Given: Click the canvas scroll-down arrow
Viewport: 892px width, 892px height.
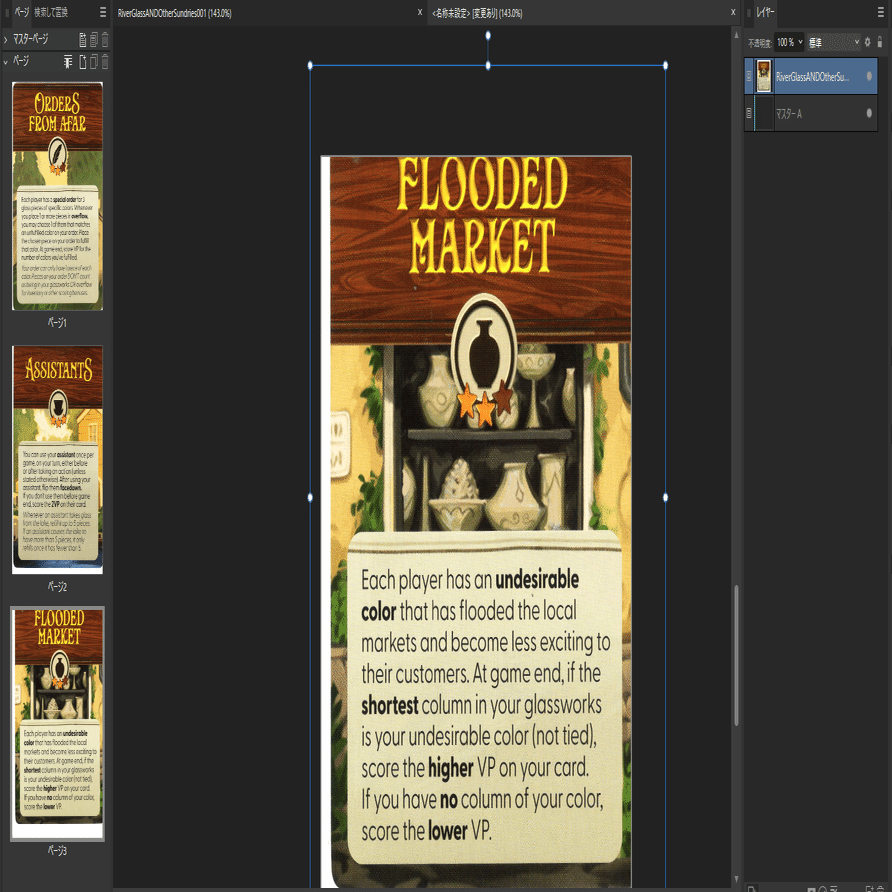Looking at the screenshot, I should click(x=736, y=879).
